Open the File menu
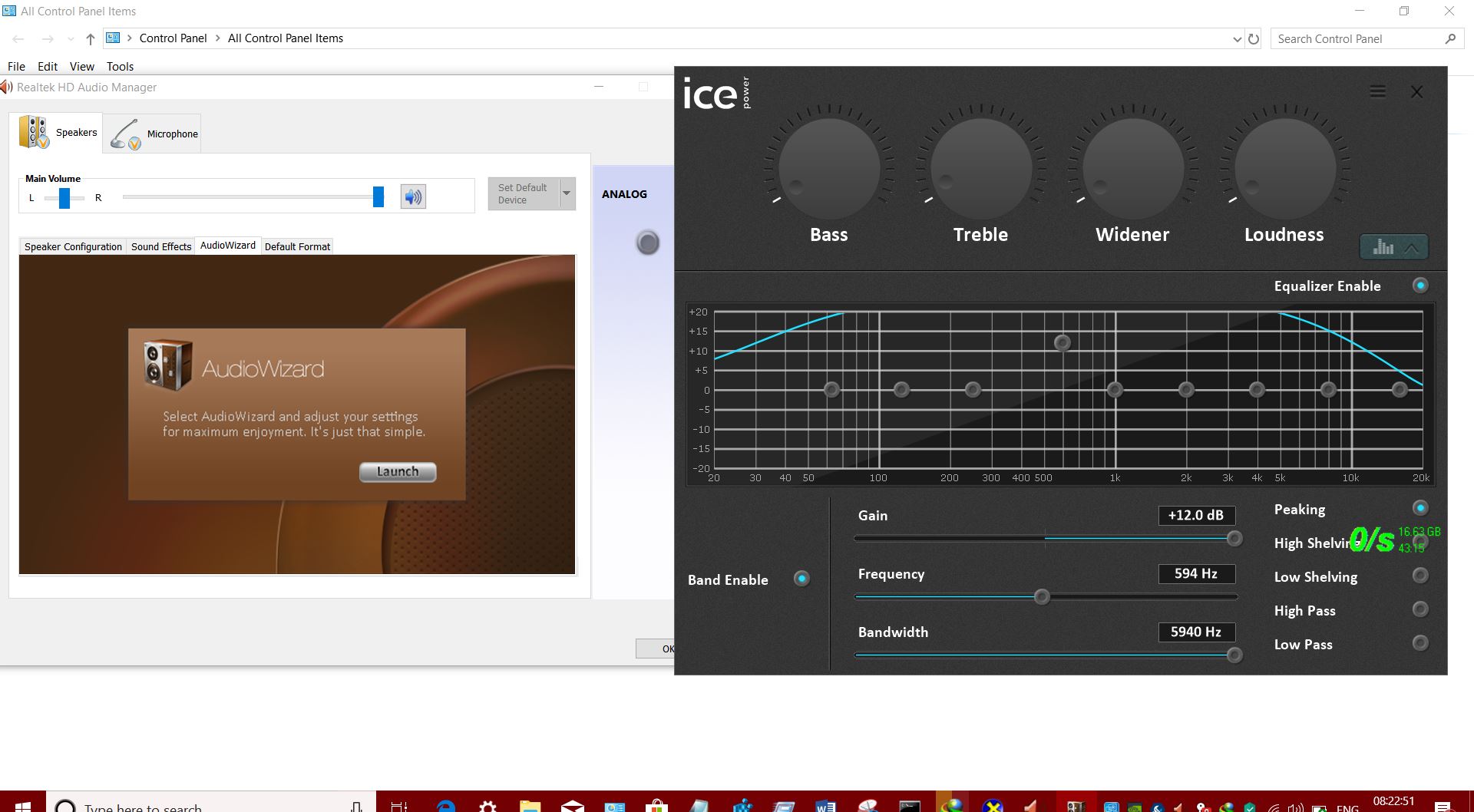 pos(16,67)
